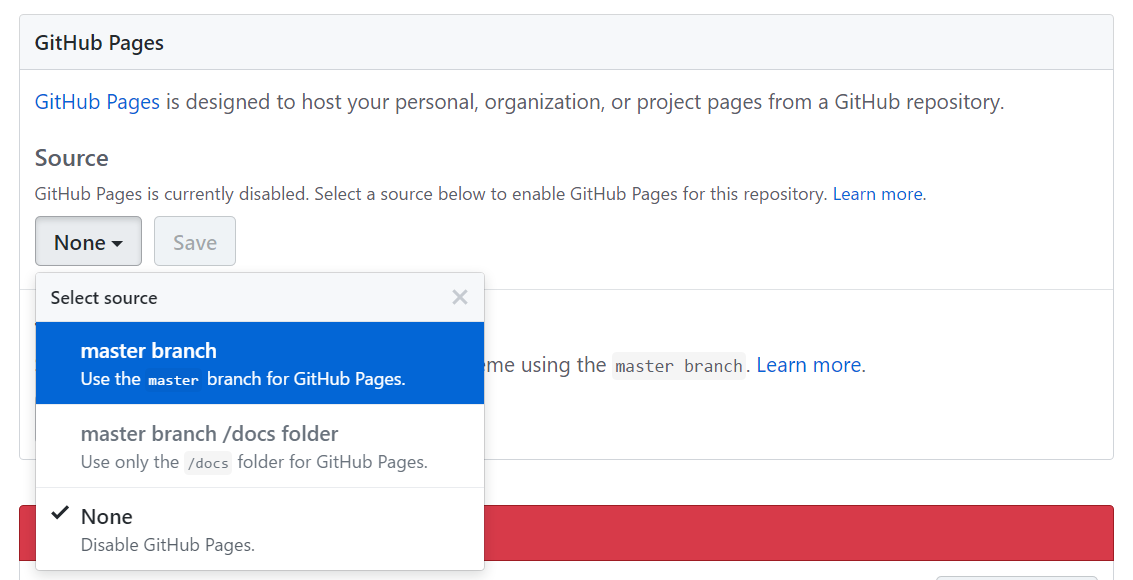Image resolution: width=1133 pixels, height=580 pixels.
Task: Click the master code tag in branch description
Action: 173,380
